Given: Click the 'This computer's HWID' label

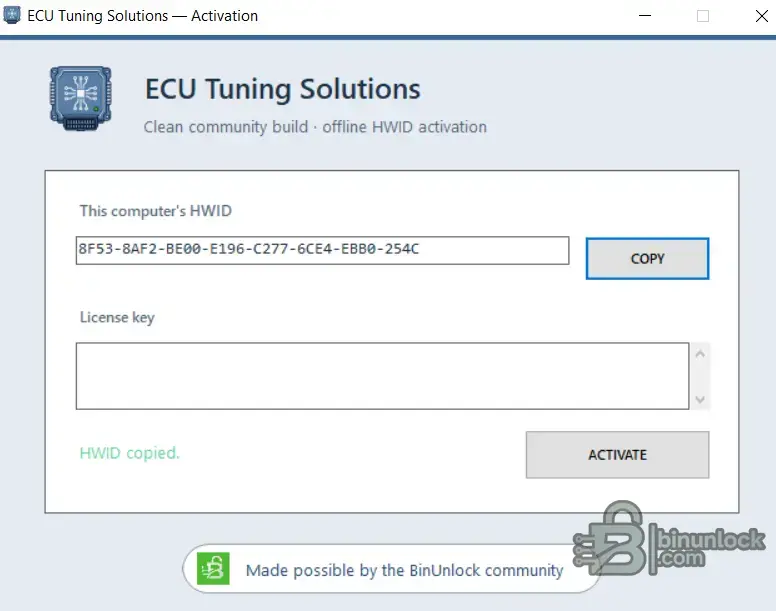Looking at the screenshot, I should [155, 211].
